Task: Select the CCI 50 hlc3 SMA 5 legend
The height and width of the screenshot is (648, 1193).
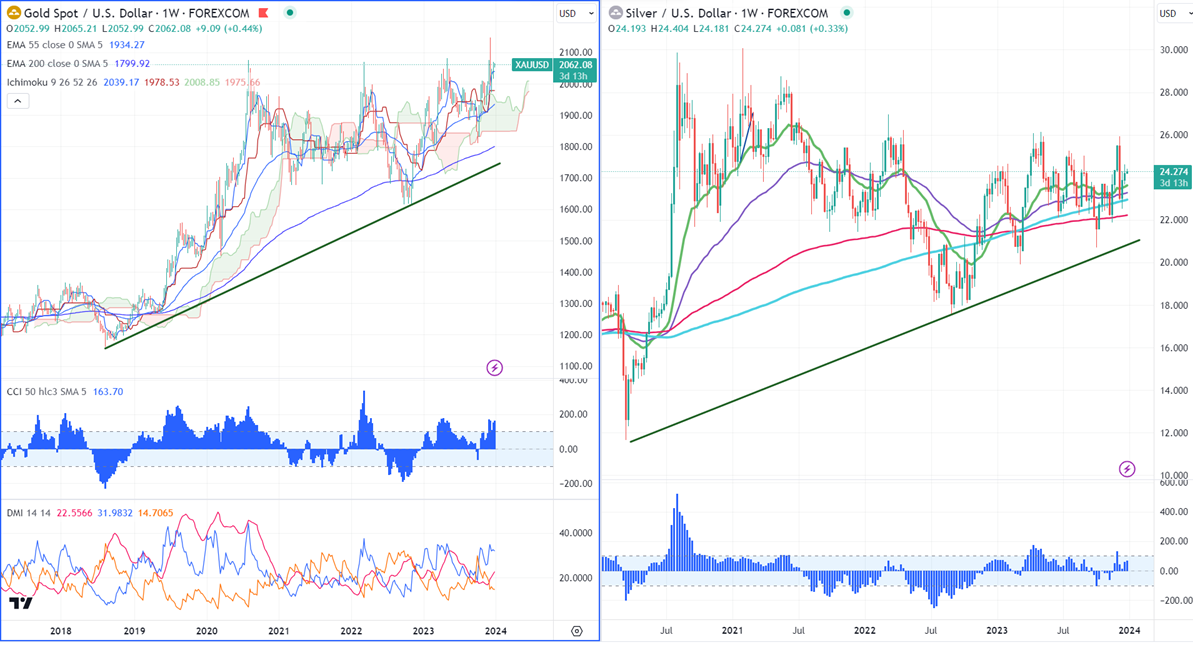Action: 46,392
